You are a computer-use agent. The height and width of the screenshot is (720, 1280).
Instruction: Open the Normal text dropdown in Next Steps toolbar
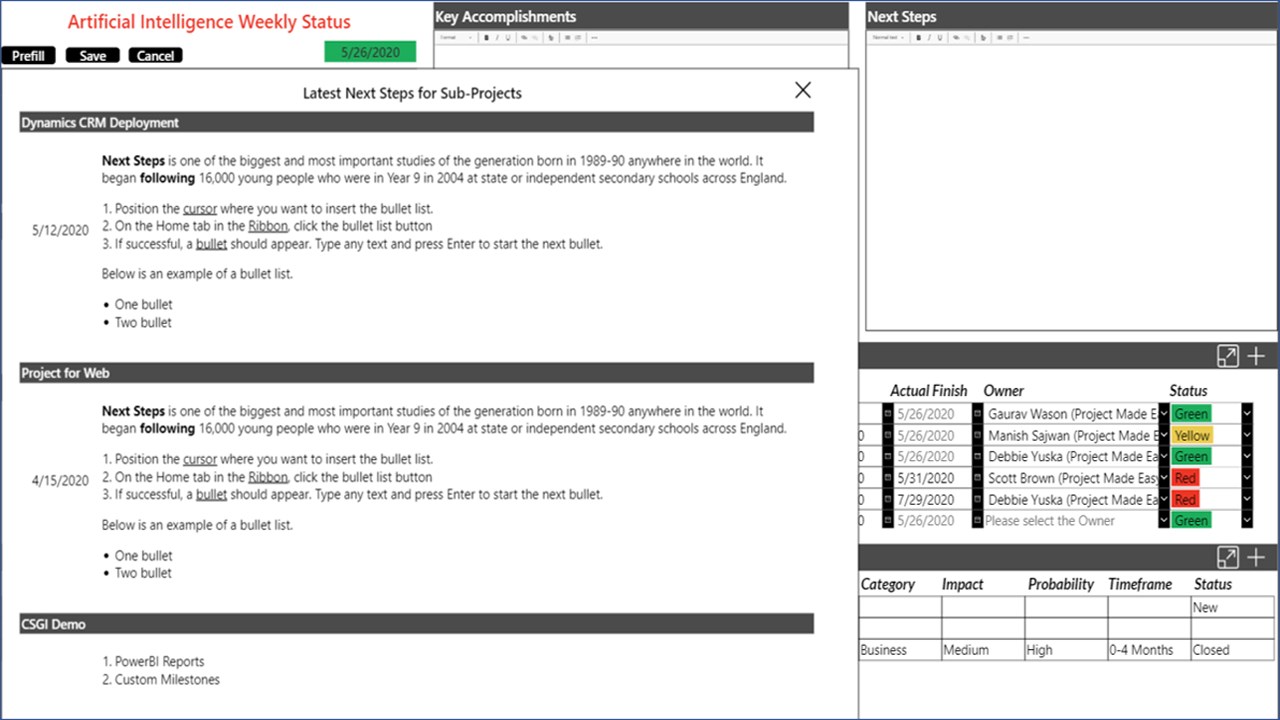pos(888,38)
